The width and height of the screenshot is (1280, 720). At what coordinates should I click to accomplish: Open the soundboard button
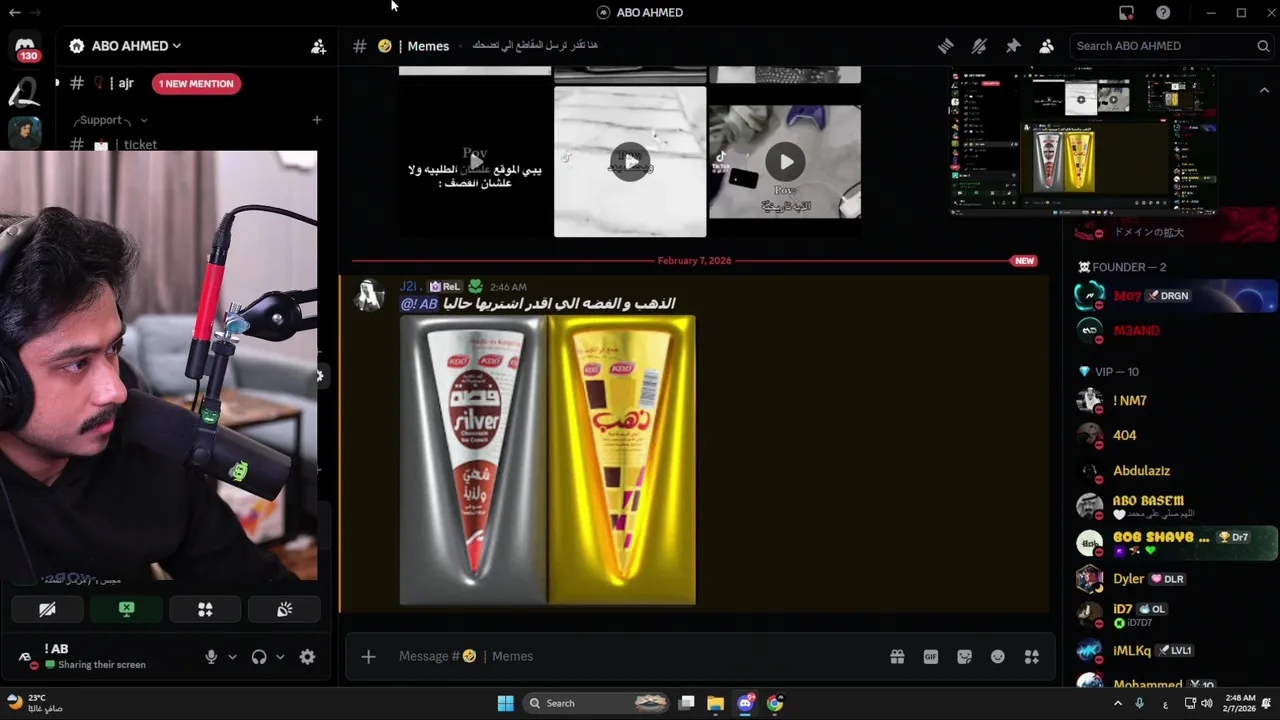tap(284, 609)
